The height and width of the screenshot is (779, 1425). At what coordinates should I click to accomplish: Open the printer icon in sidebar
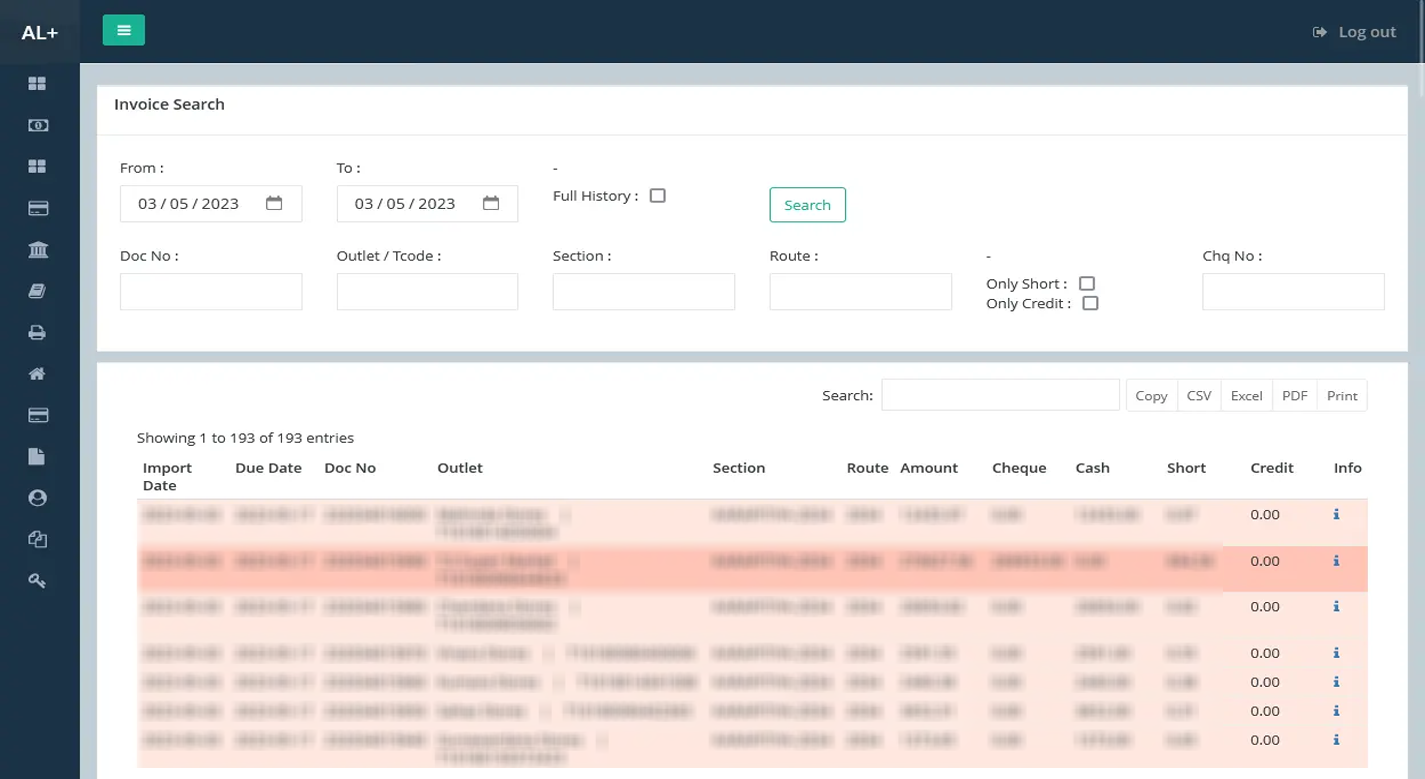click(x=37, y=333)
